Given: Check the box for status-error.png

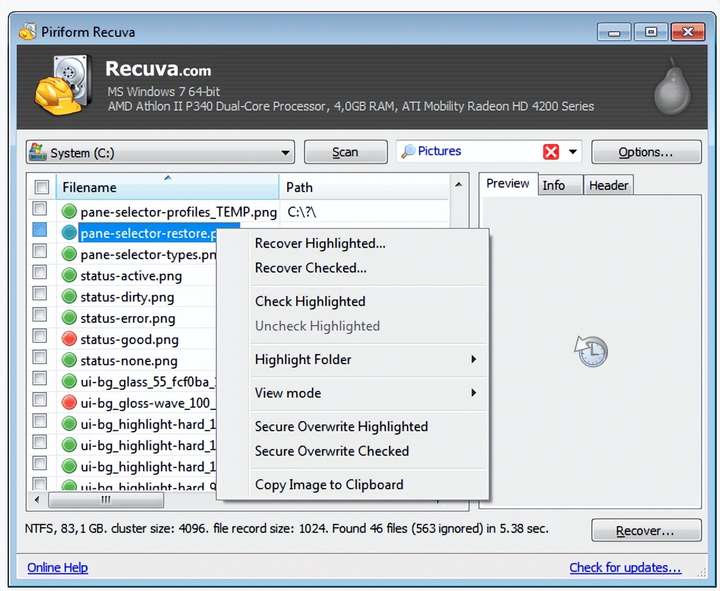Looking at the screenshot, I should pos(40,315).
